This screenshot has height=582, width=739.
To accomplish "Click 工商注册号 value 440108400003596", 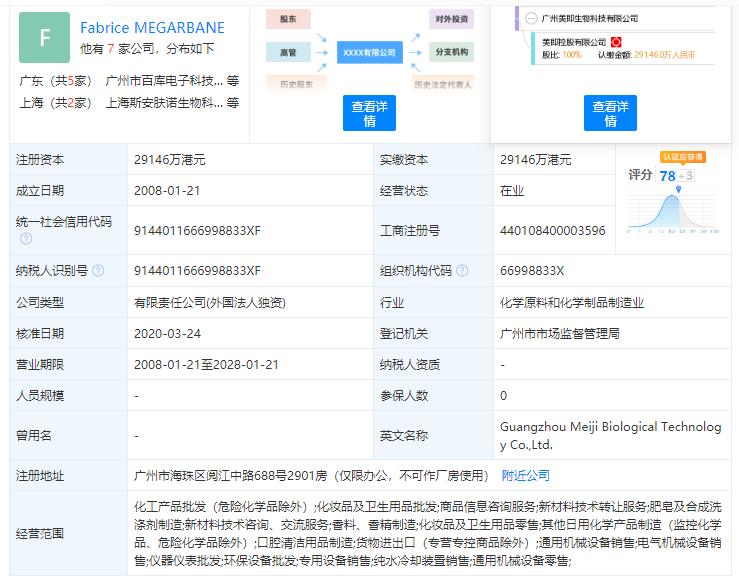I will point(552,230).
